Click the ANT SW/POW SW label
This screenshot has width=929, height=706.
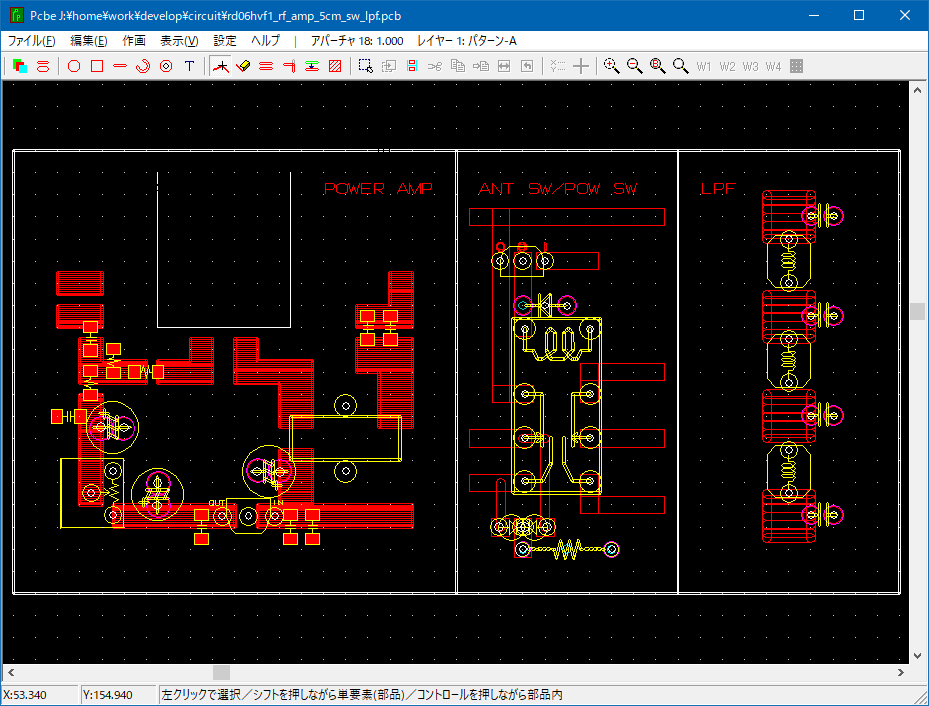[558, 188]
